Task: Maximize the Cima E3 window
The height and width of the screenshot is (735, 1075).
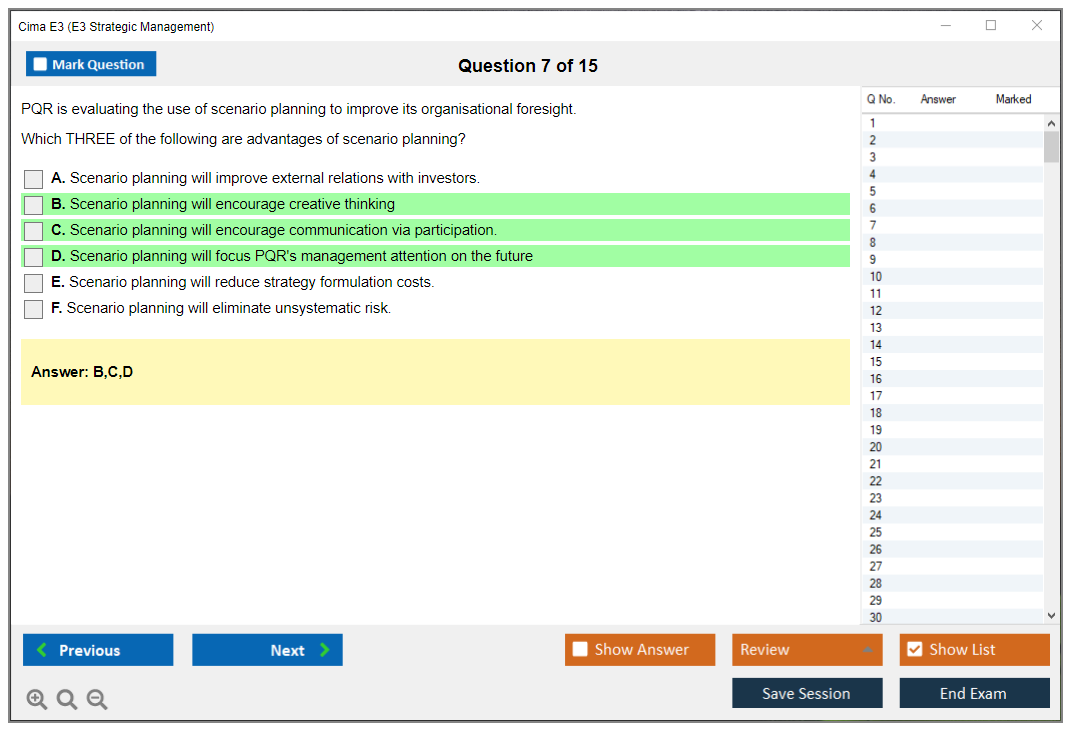Action: 991,26
